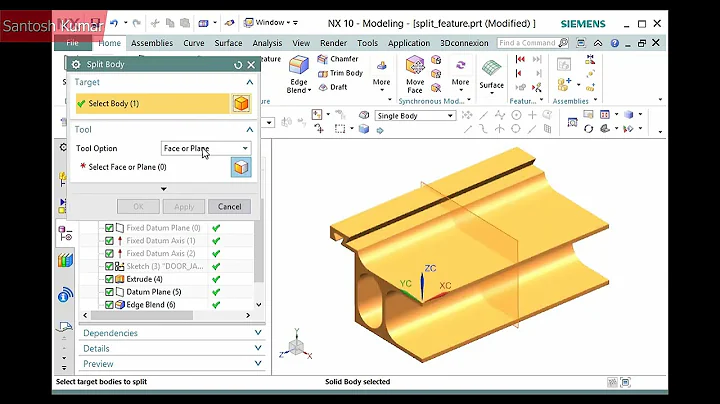
Task: Click the add component Assemblies icon
Action: pyautogui.click(x=564, y=84)
